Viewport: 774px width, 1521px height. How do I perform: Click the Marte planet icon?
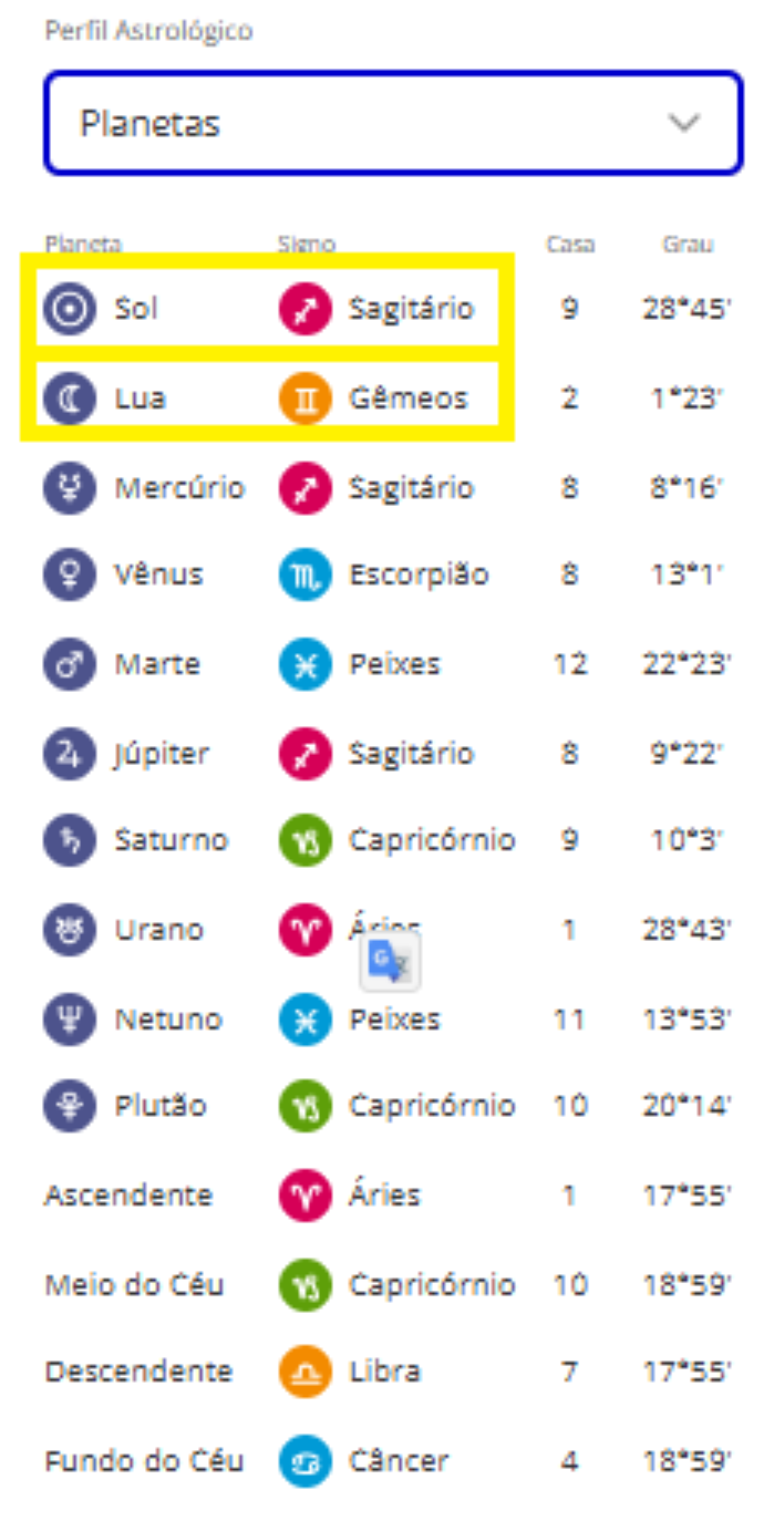(69, 664)
